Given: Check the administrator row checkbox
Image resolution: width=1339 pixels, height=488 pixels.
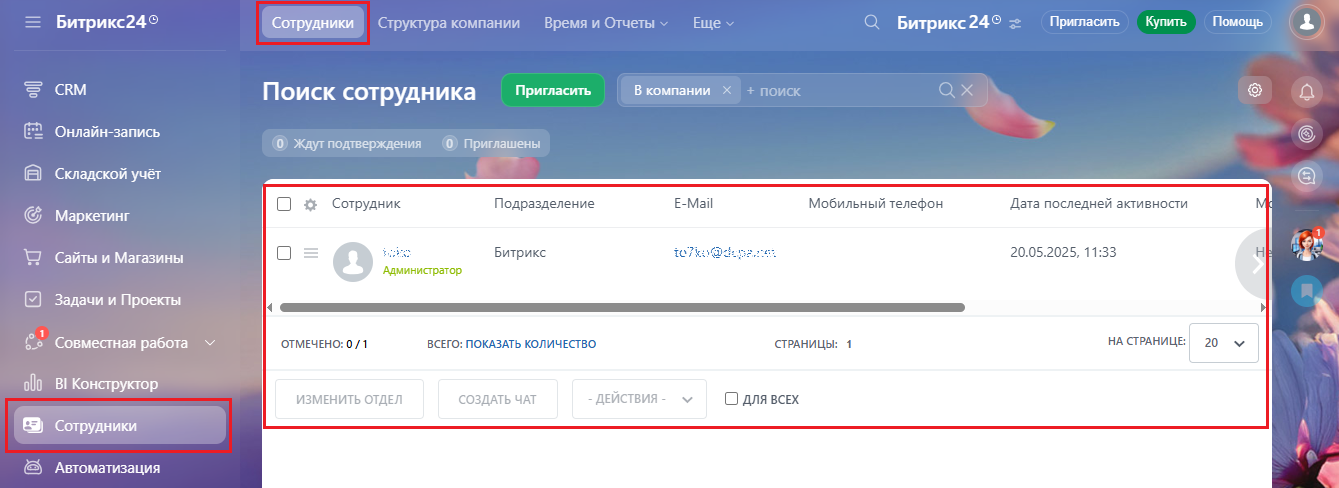Looking at the screenshot, I should tap(284, 253).
